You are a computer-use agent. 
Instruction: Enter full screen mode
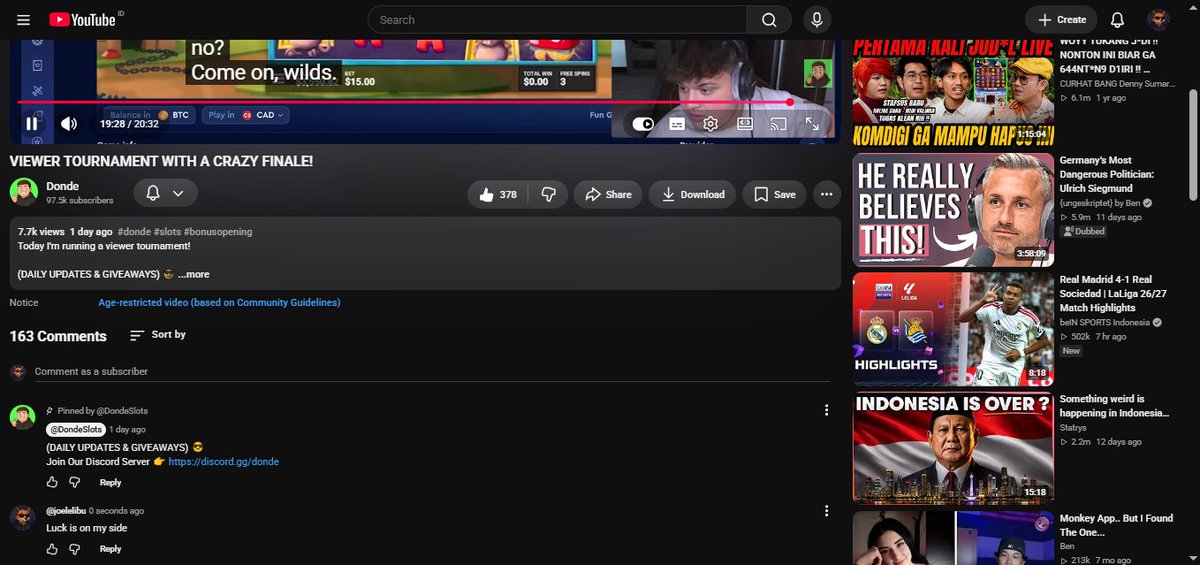(x=812, y=124)
